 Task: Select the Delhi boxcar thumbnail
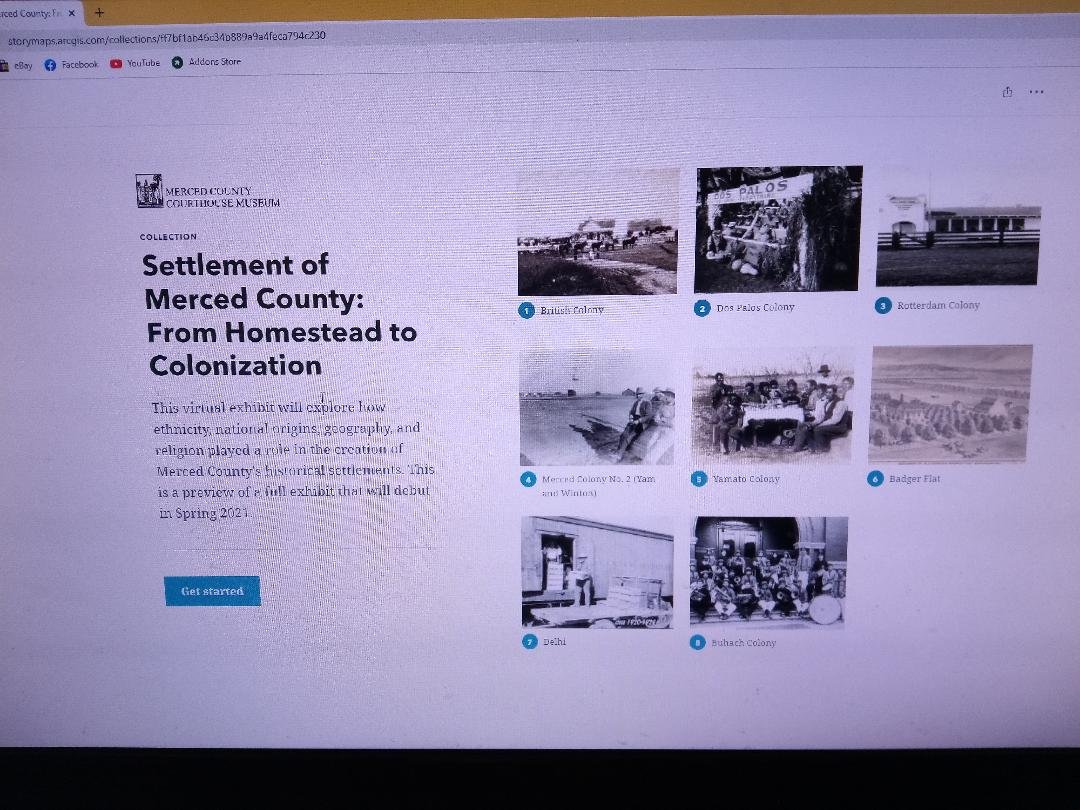pyautogui.click(x=596, y=570)
